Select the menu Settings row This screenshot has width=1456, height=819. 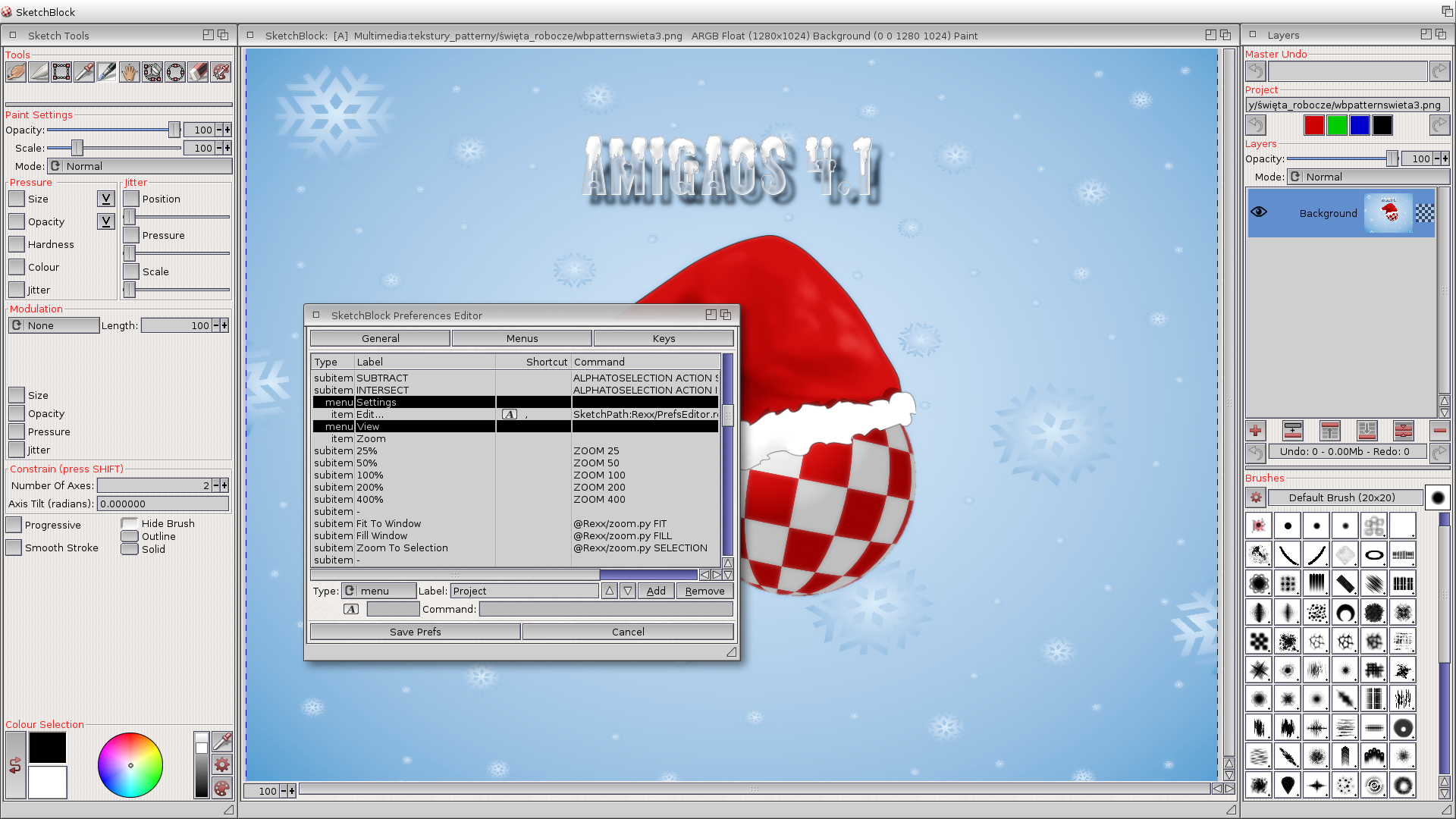coord(516,402)
